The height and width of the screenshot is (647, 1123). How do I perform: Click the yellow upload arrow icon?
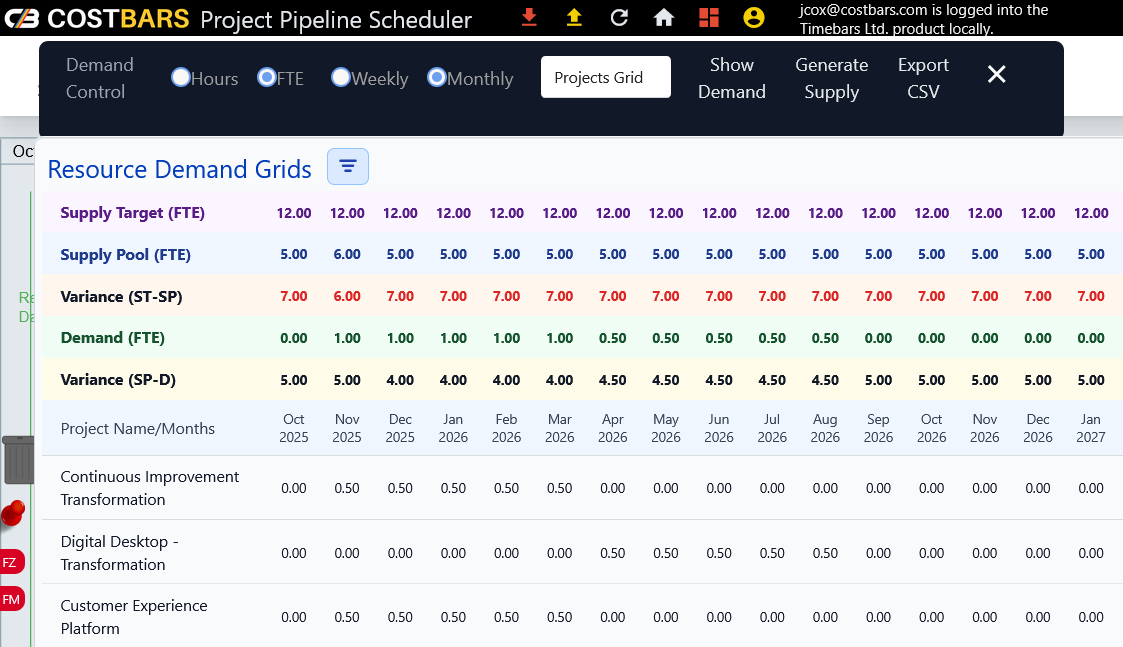(x=574, y=17)
